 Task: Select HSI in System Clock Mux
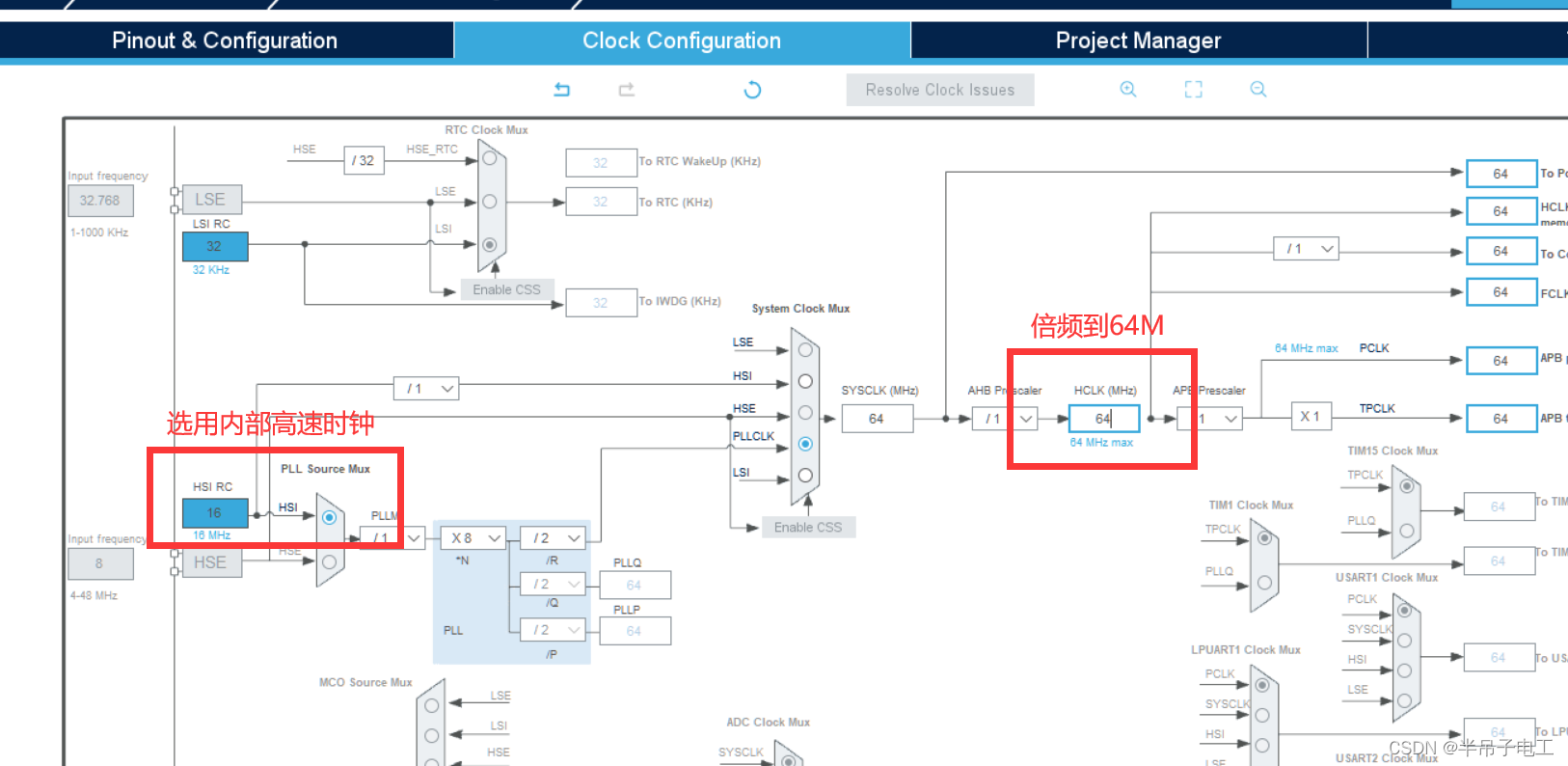coord(805,381)
